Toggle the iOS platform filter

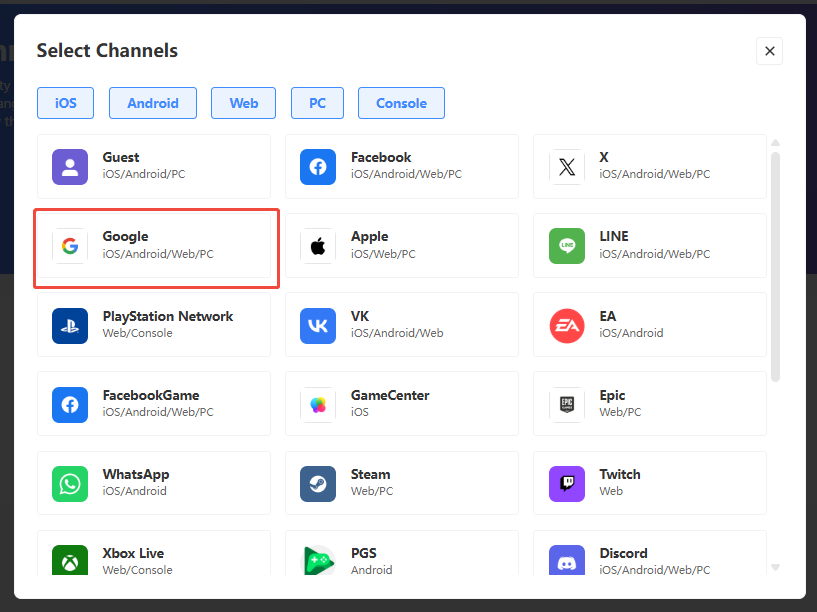point(65,103)
